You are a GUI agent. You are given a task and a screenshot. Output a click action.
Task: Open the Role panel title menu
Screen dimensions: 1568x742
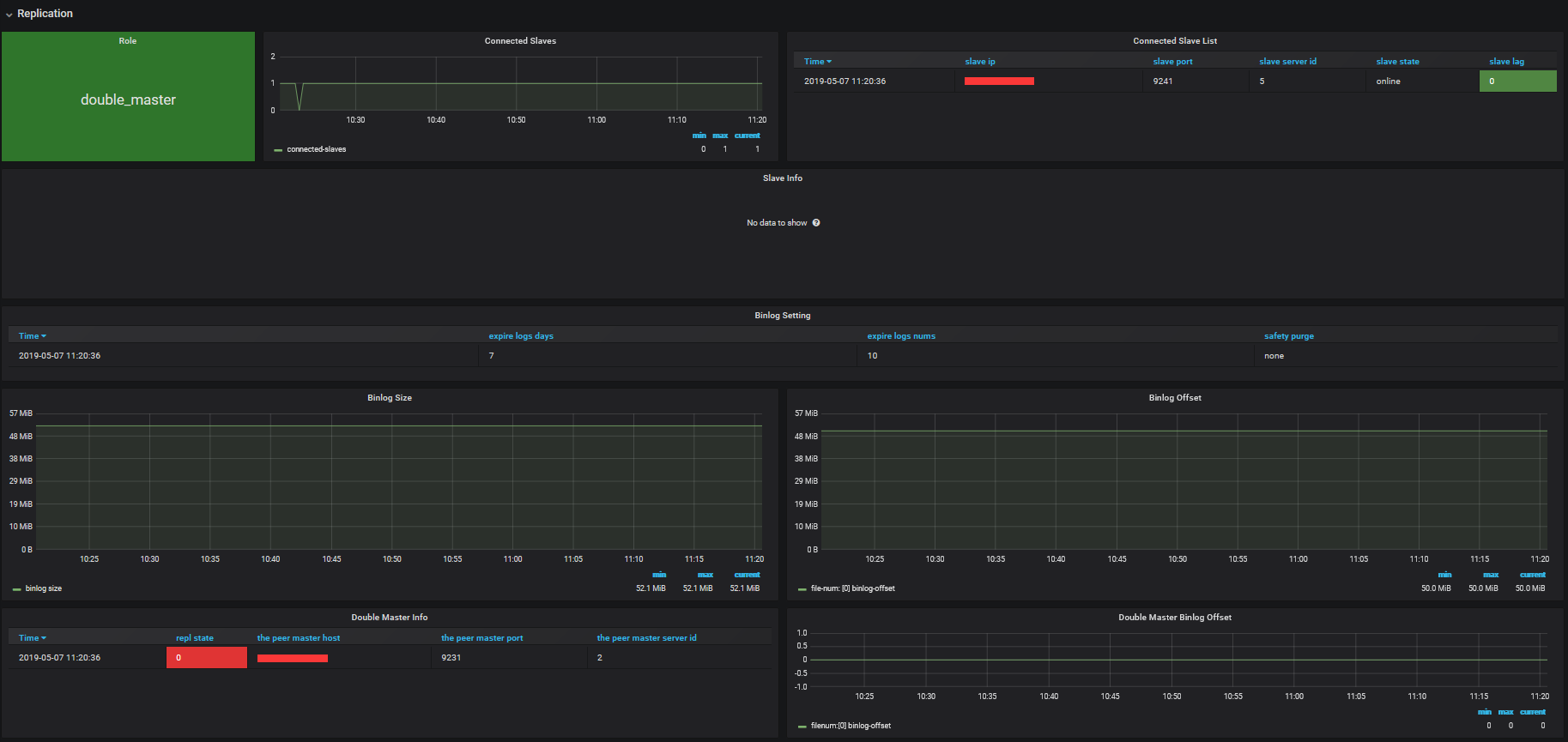(x=128, y=41)
